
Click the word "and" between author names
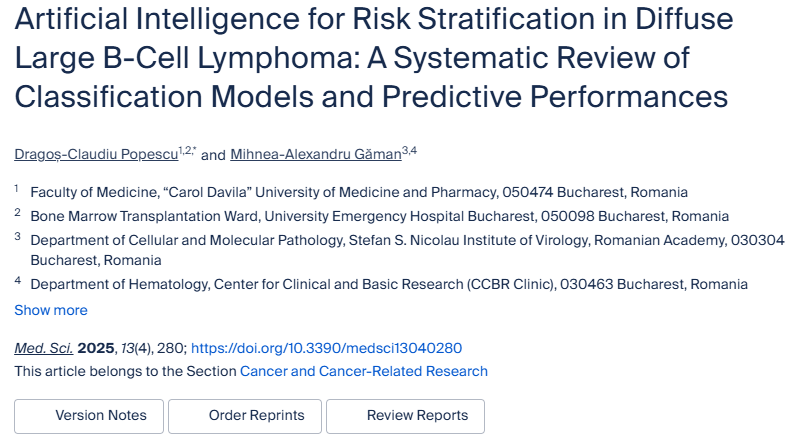(213, 155)
